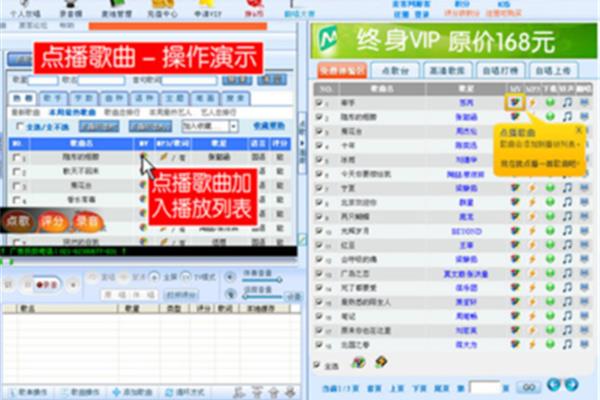Click the 首页 first-page link
This screenshot has height=400, width=600.
point(374,389)
